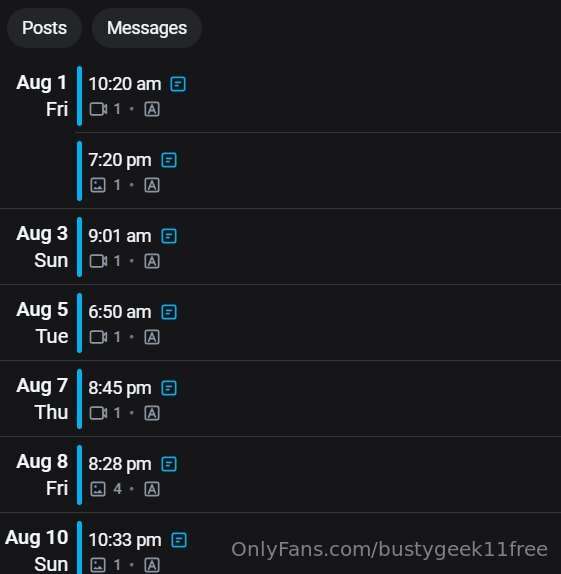Click the boxed A icon on Aug 8 entry

tap(152, 489)
